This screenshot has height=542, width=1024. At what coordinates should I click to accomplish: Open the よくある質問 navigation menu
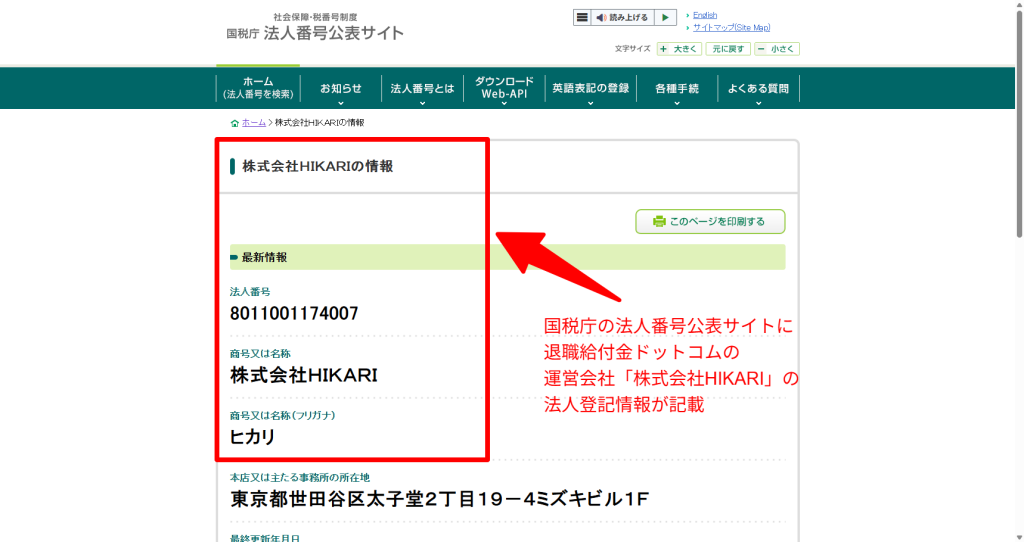[758, 88]
